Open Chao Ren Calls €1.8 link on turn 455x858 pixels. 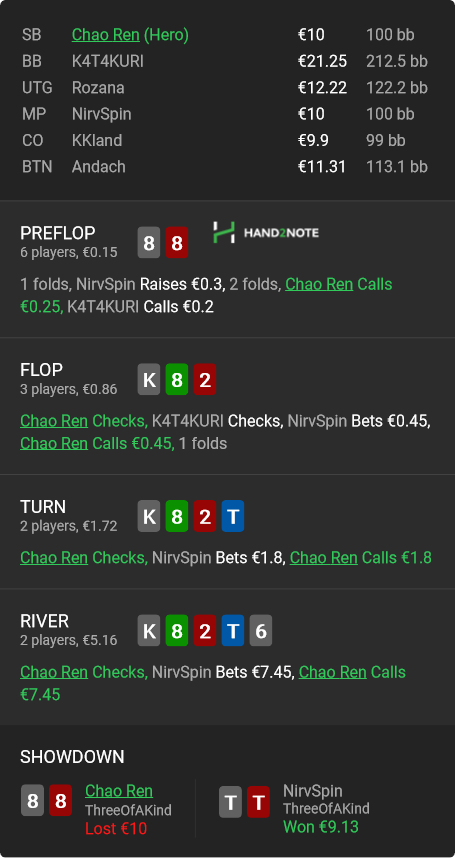coord(323,558)
